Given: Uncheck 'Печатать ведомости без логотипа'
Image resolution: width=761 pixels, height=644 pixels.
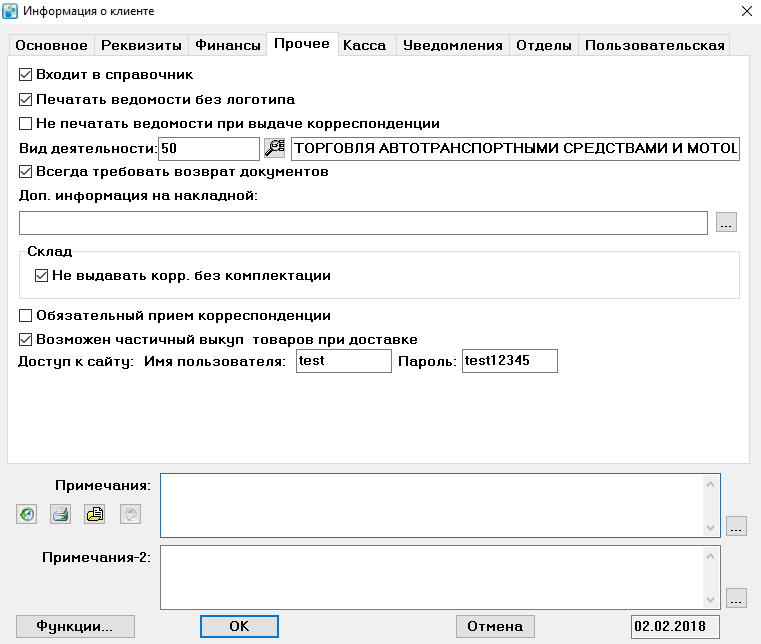Looking at the screenshot, I should (x=25, y=99).
